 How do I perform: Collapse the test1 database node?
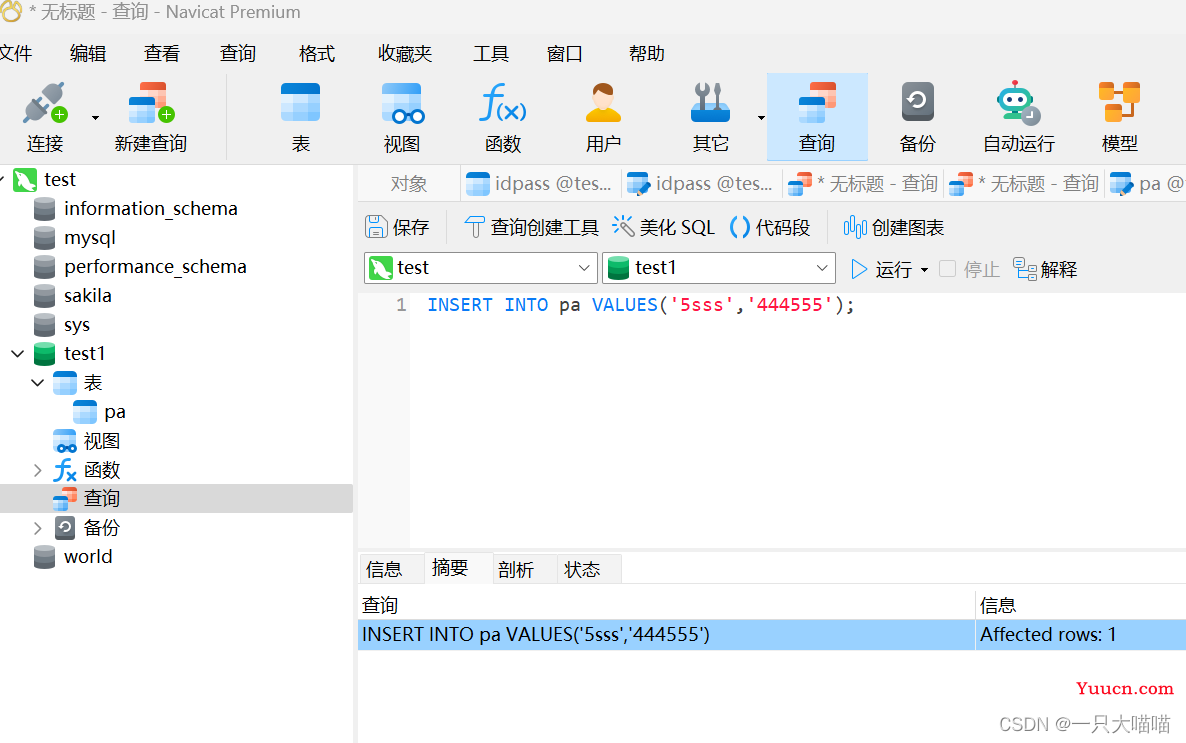[17, 353]
